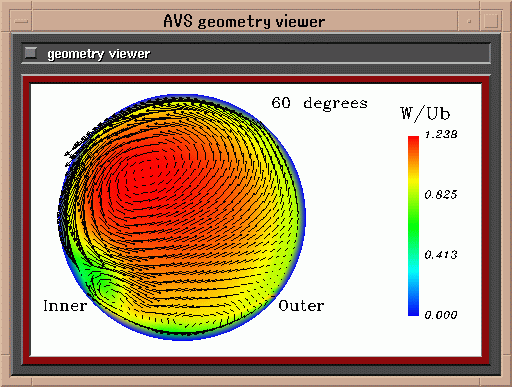512x387 pixels.
Task: Select the geometry viewer header label
Action: coord(99,54)
